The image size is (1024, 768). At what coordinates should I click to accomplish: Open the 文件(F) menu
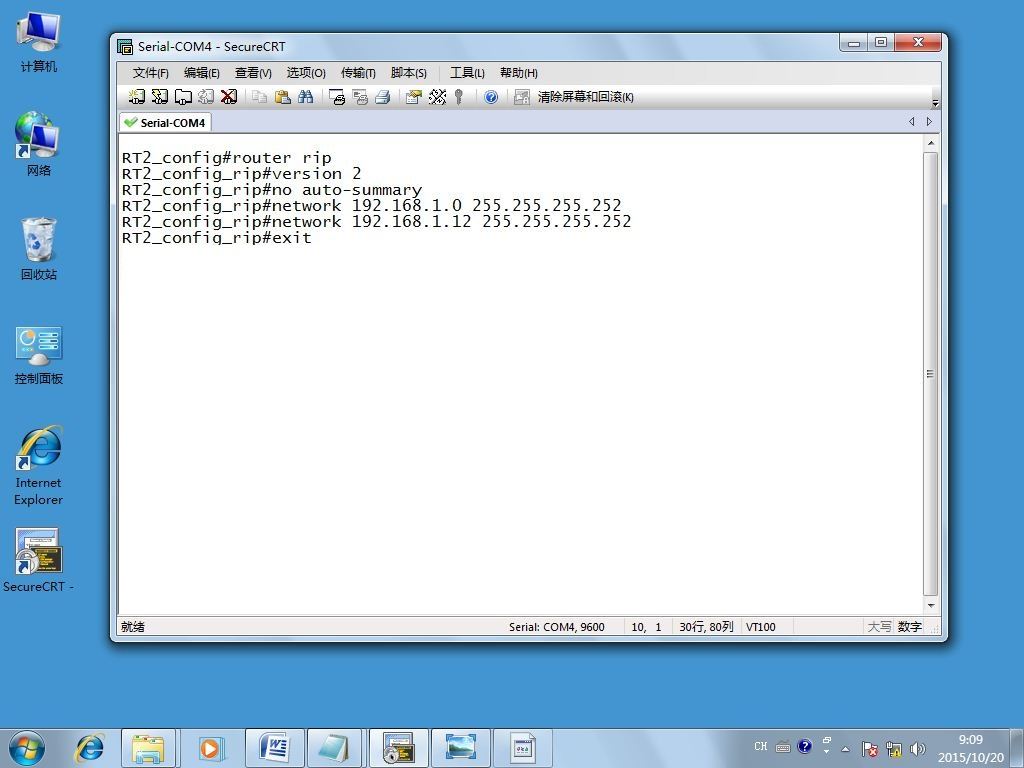tap(150, 72)
